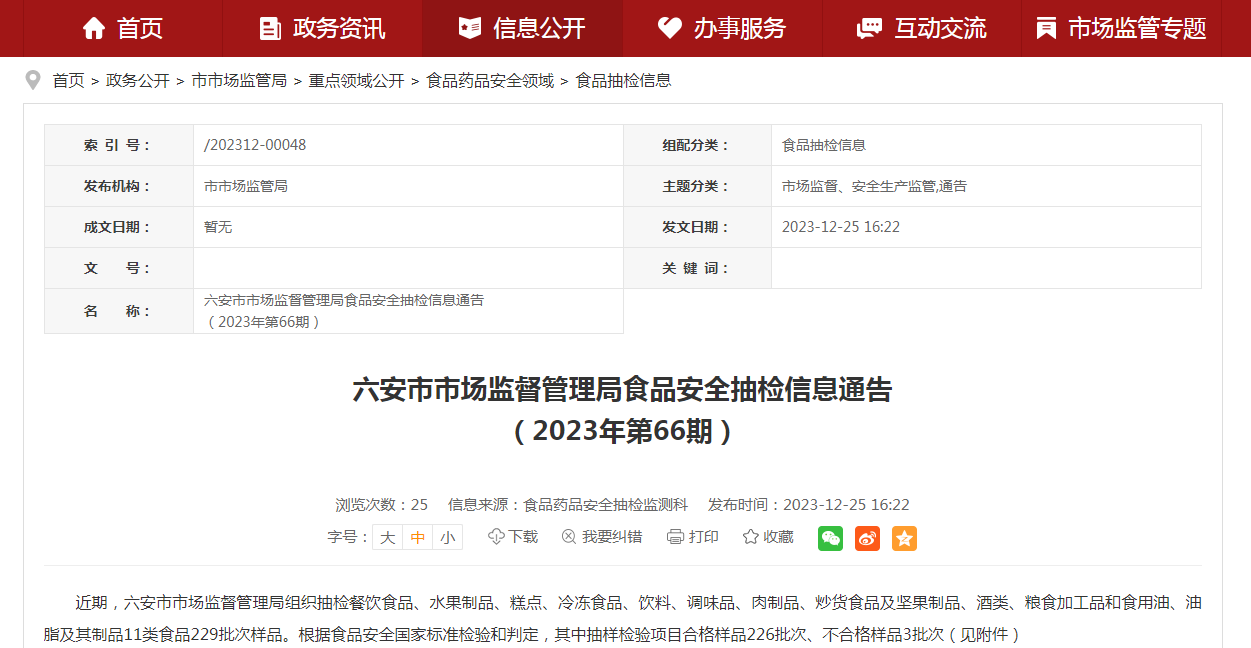Click the 打印 printer icon
The image size is (1251, 648).
(675, 537)
